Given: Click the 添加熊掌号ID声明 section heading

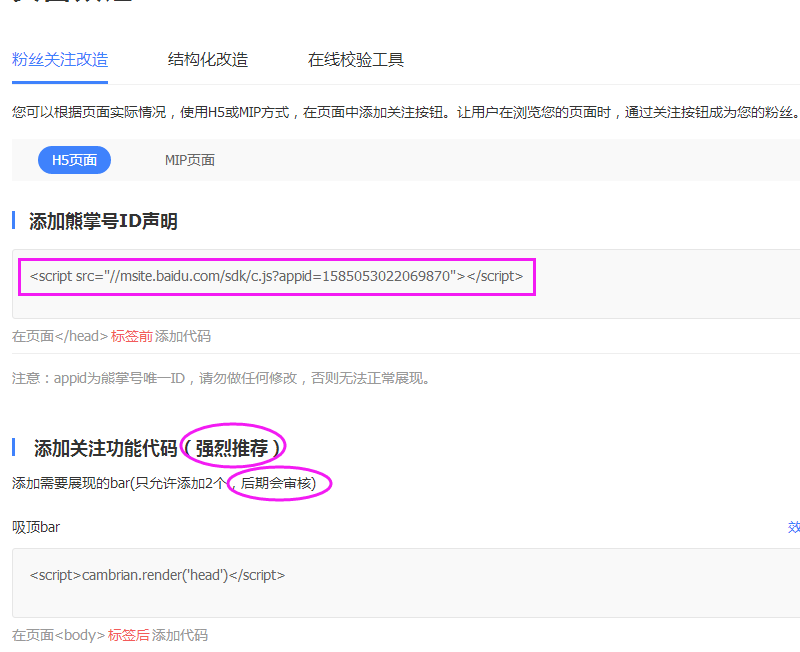Looking at the screenshot, I should pyautogui.click(x=100, y=221).
